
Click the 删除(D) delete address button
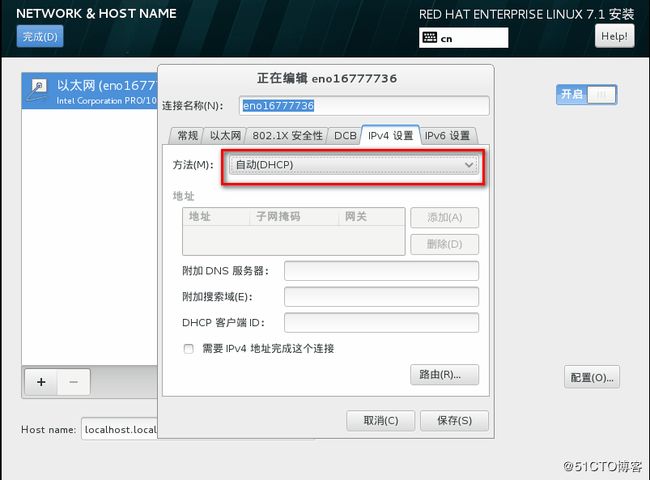pos(444,244)
